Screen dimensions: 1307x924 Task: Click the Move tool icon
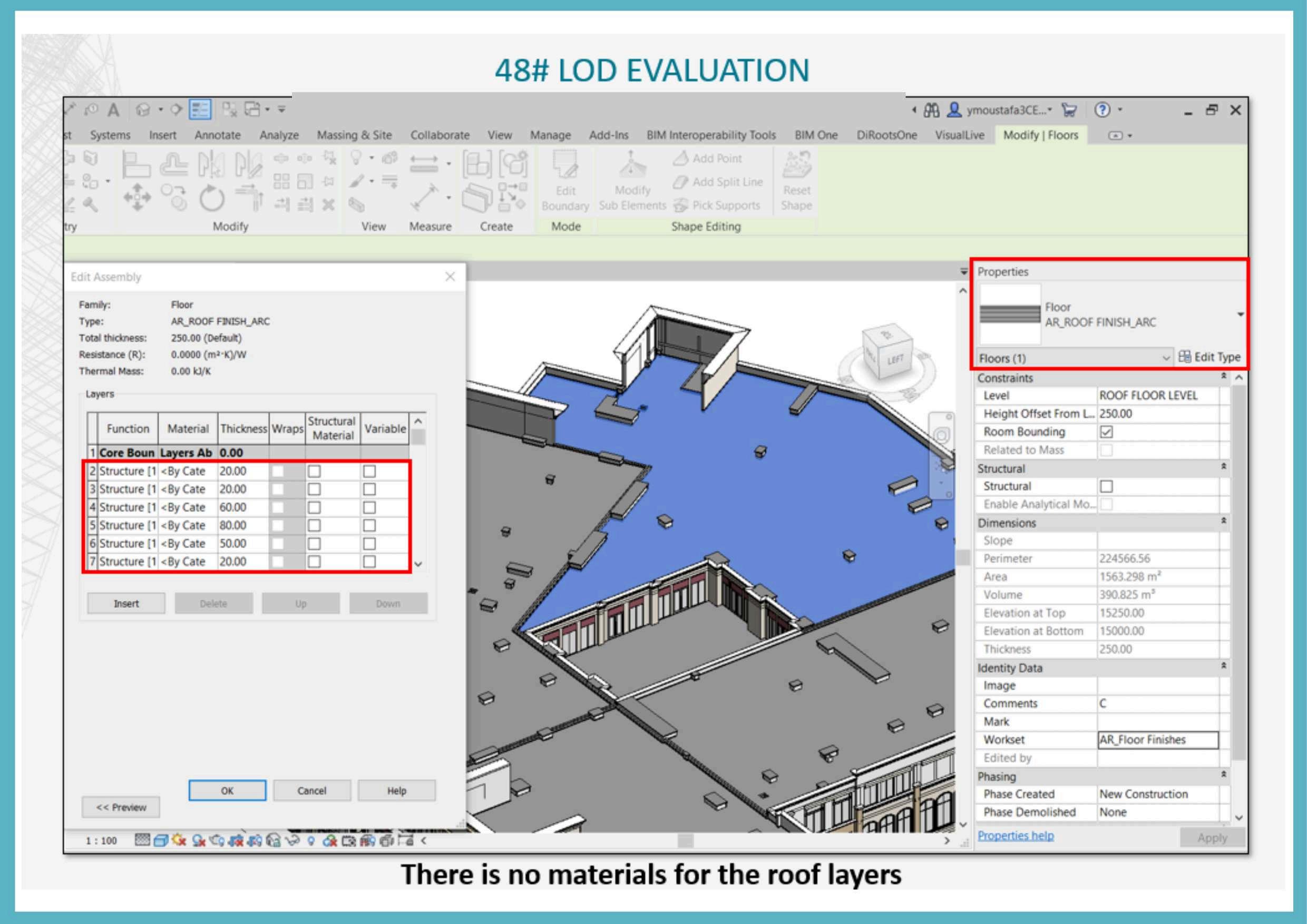click(137, 198)
